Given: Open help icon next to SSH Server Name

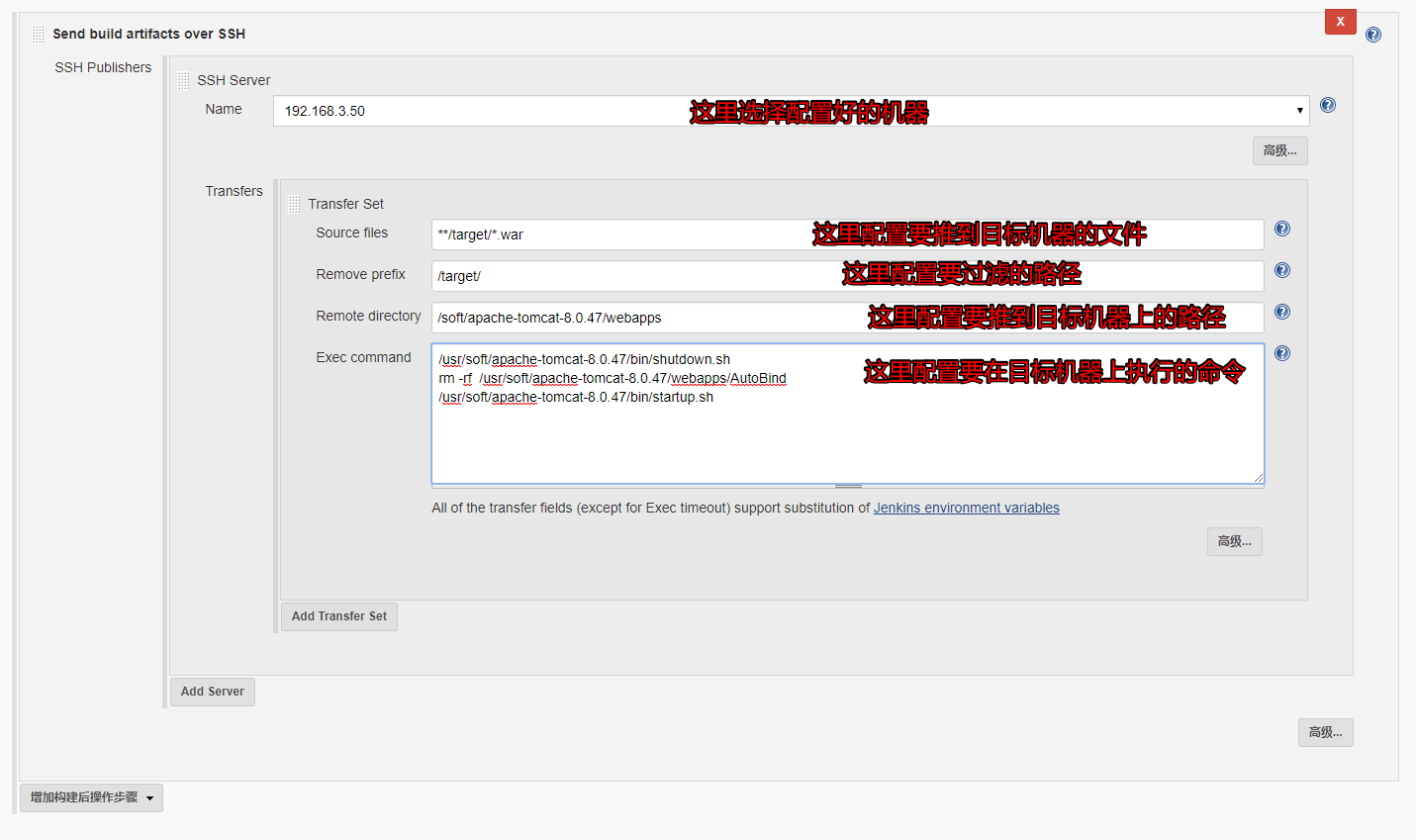Looking at the screenshot, I should [x=1328, y=105].
